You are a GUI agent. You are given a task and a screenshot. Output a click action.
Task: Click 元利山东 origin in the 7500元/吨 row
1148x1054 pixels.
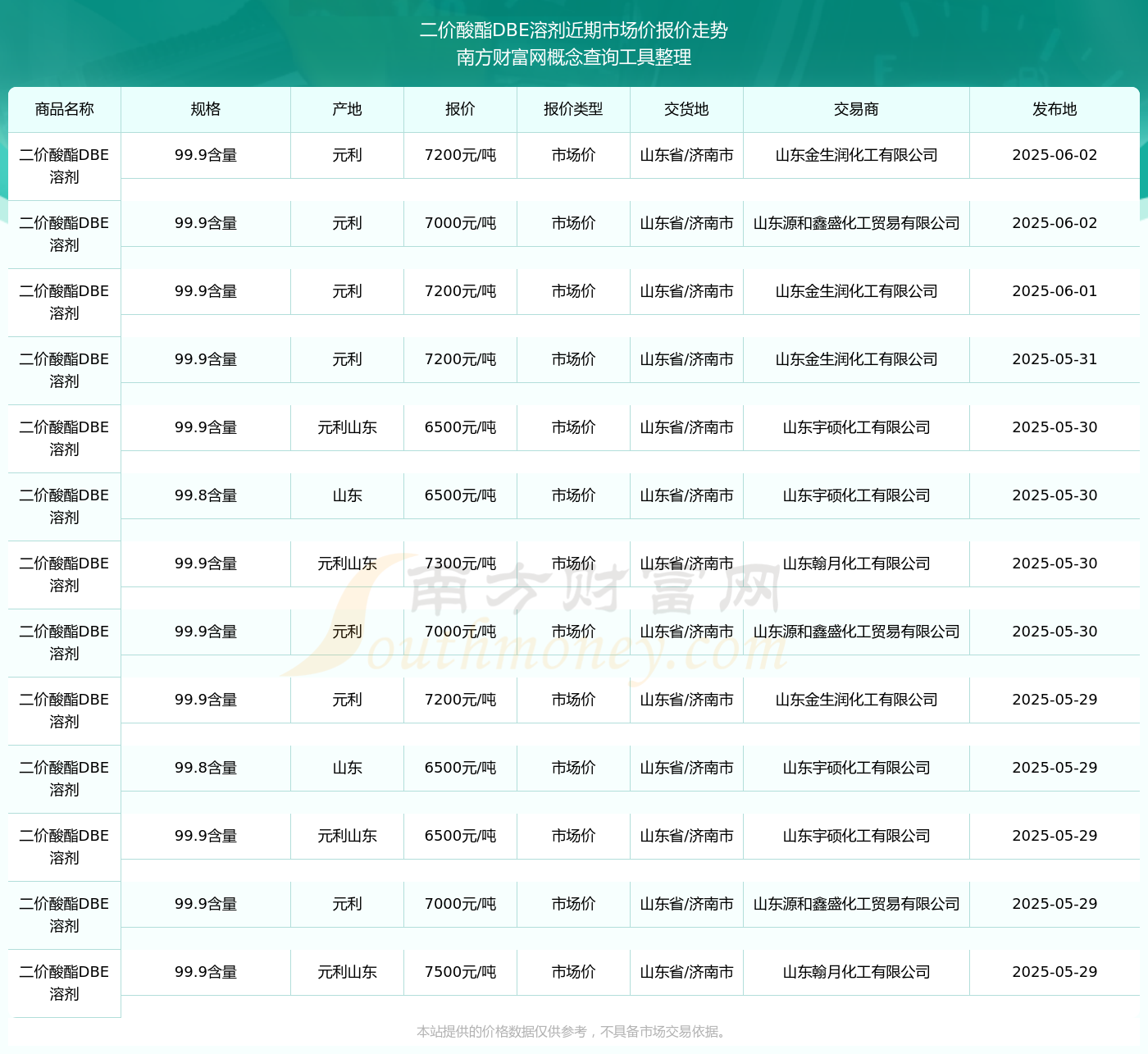[x=347, y=972]
